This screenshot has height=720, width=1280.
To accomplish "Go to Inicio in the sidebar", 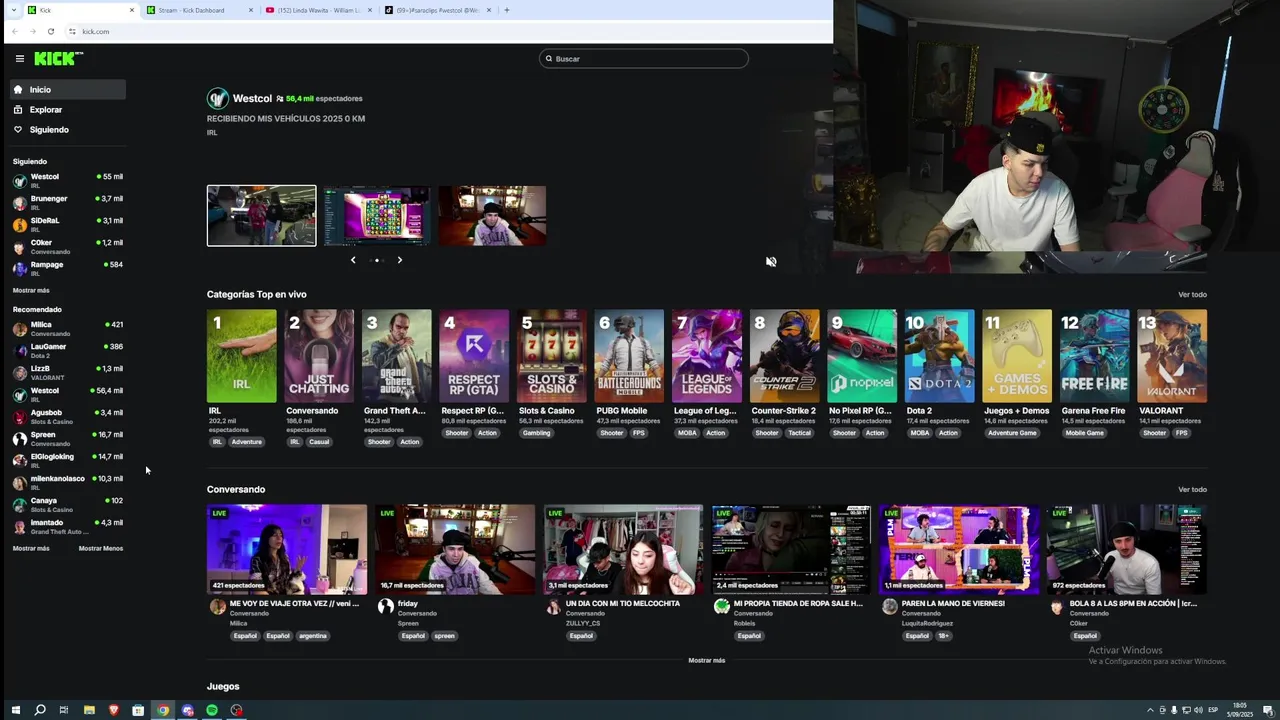I will click(68, 90).
